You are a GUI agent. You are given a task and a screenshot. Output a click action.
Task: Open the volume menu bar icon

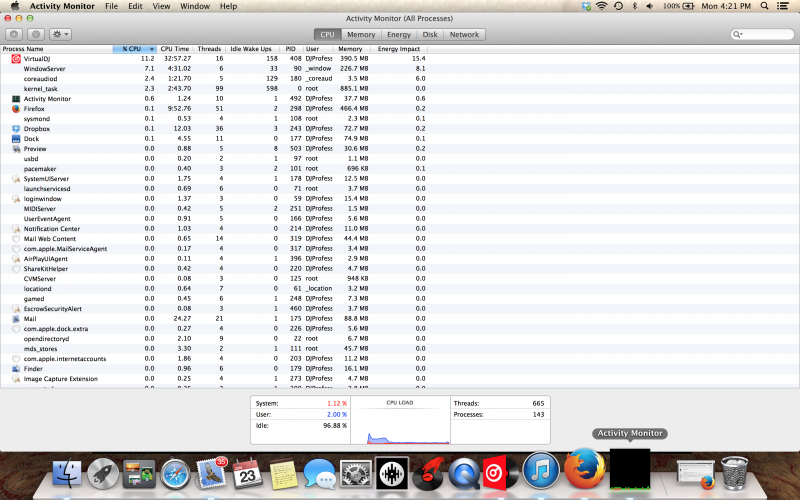click(649, 6)
